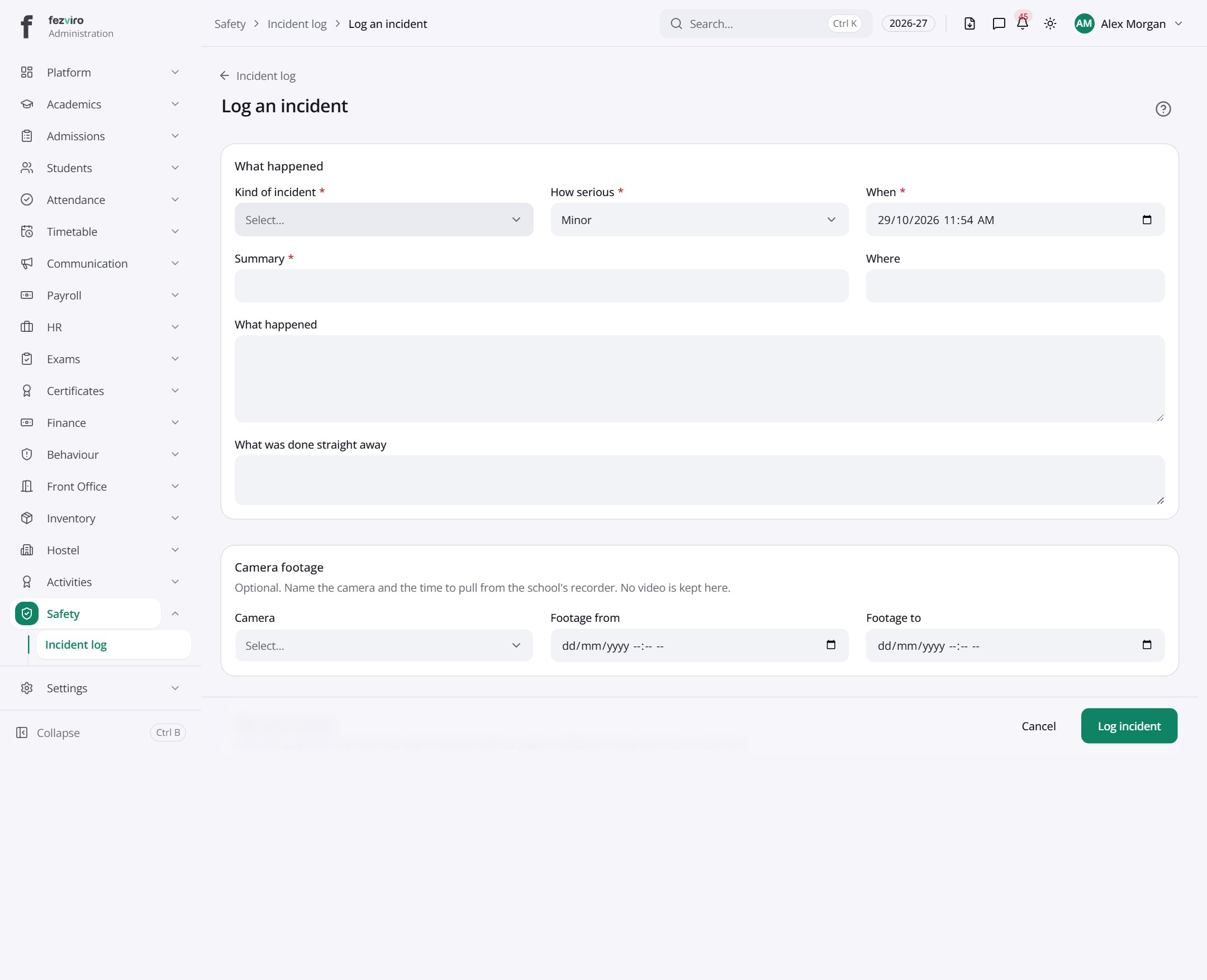
Task: Click the Summary text field
Action: pos(541,286)
